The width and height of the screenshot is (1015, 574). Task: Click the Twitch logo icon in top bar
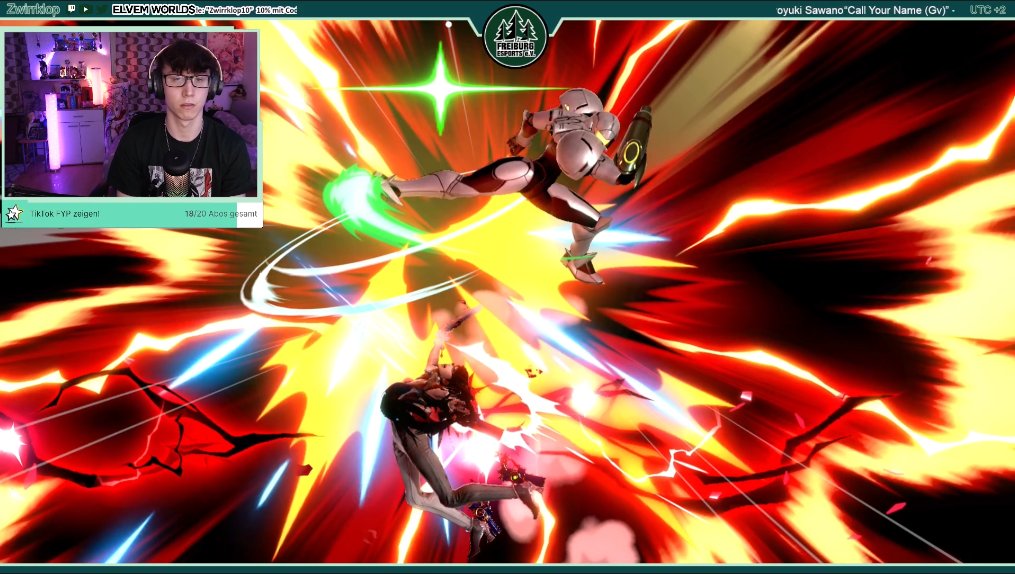coord(72,9)
